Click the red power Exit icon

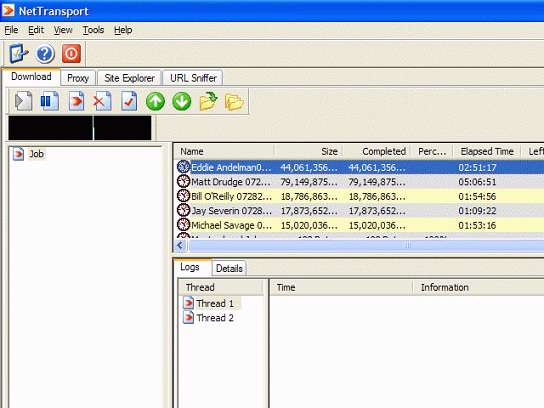71,53
